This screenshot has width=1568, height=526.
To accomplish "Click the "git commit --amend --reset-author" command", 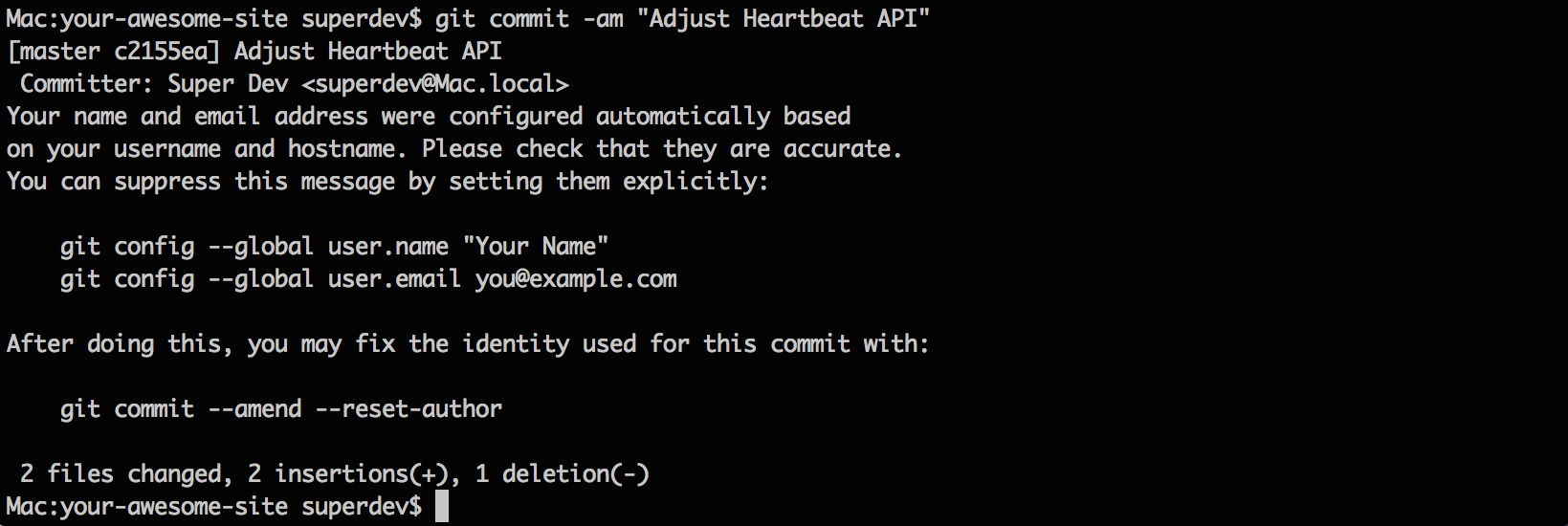I will pos(280,409).
